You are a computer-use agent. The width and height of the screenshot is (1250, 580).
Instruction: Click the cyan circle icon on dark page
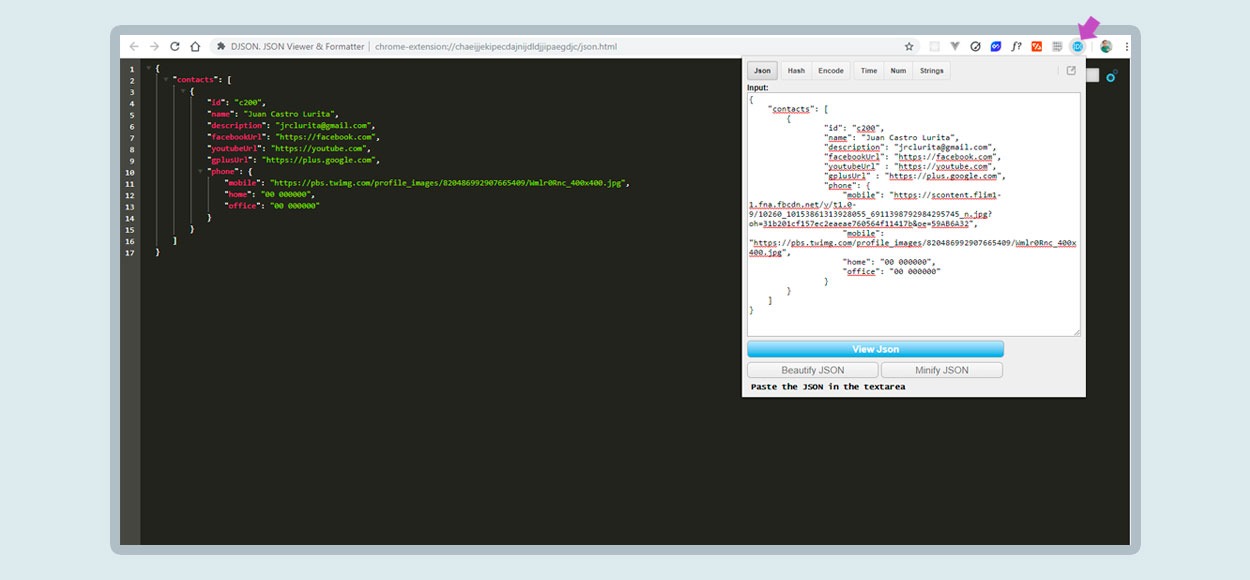1111,75
